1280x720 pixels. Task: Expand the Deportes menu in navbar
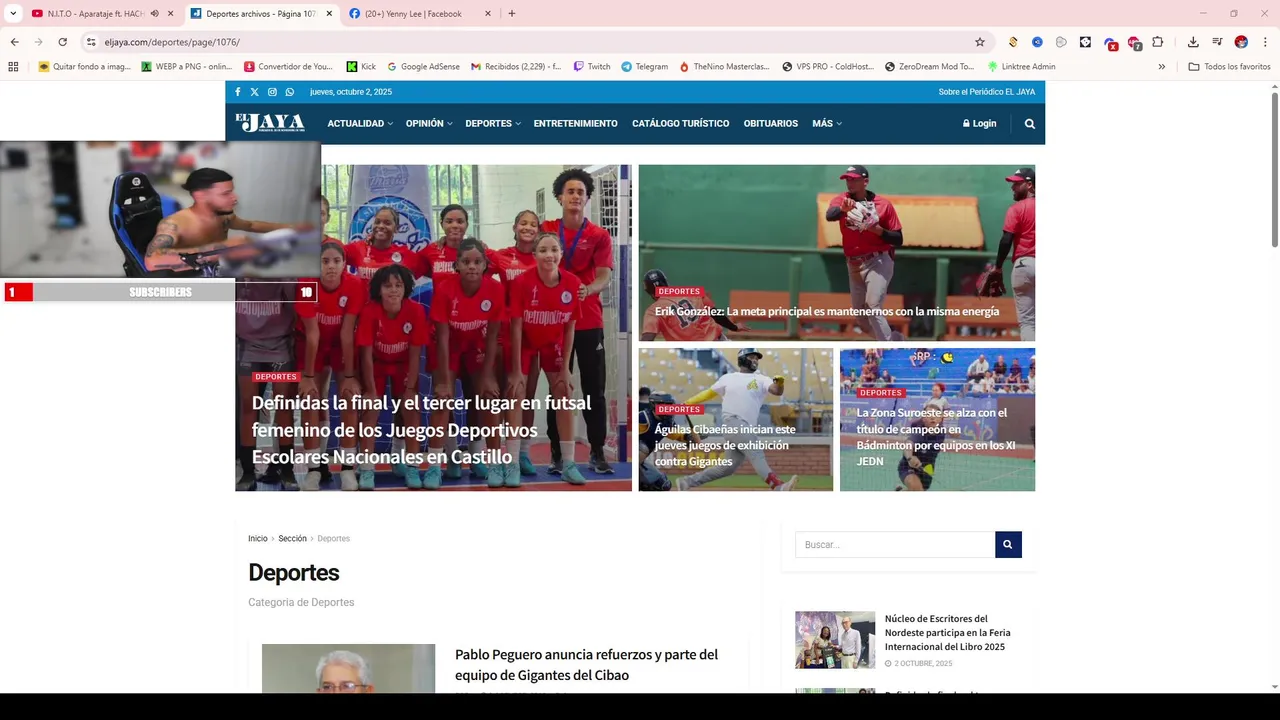[493, 124]
